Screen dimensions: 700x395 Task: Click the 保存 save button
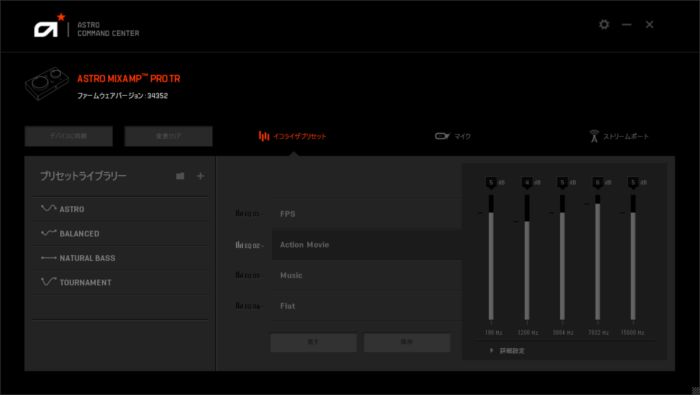pyautogui.click(x=407, y=342)
